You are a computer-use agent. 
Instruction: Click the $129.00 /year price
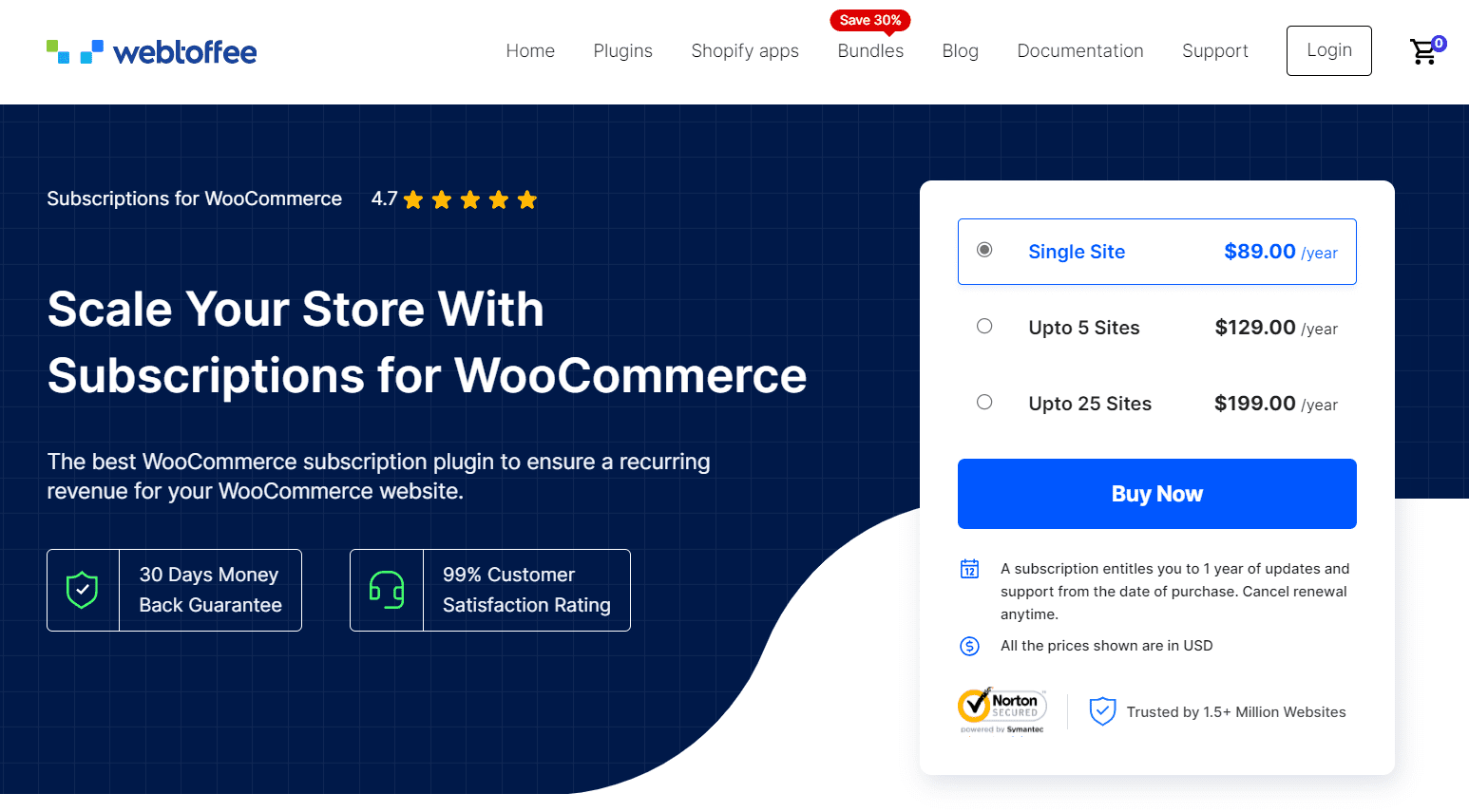(1276, 328)
